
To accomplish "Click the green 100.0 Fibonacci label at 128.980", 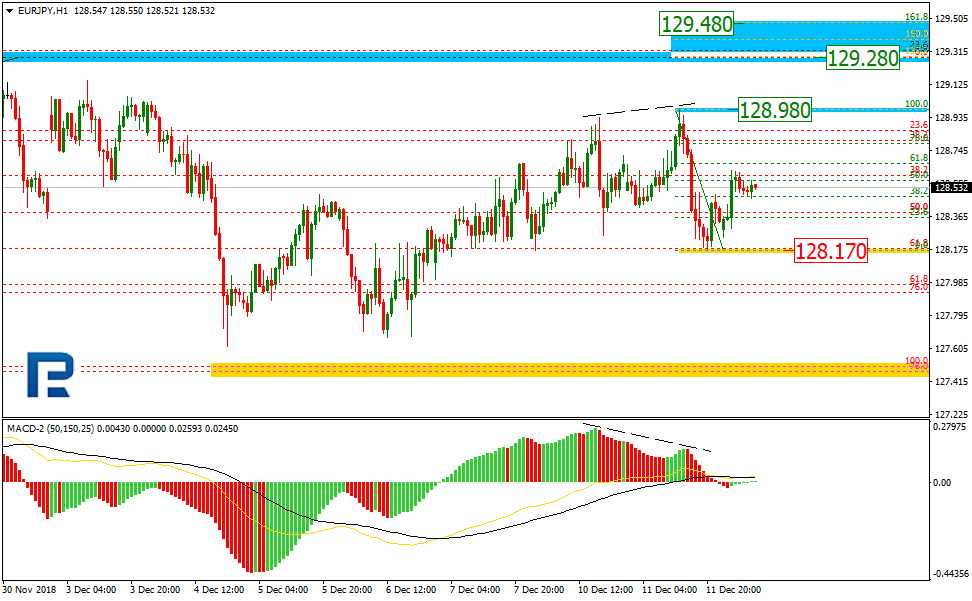I will tap(917, 104).
